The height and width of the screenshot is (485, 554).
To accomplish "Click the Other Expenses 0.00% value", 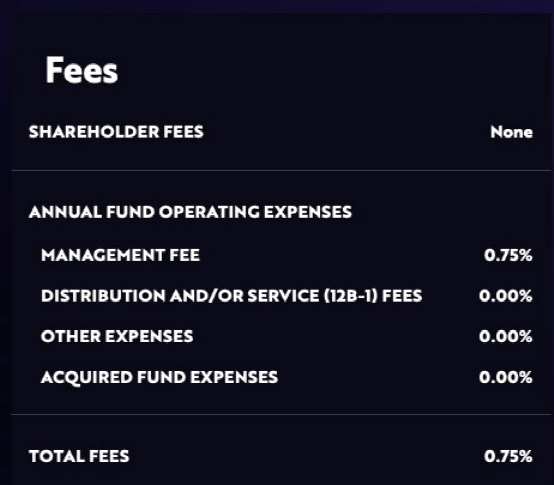I will tap(506, 336).
